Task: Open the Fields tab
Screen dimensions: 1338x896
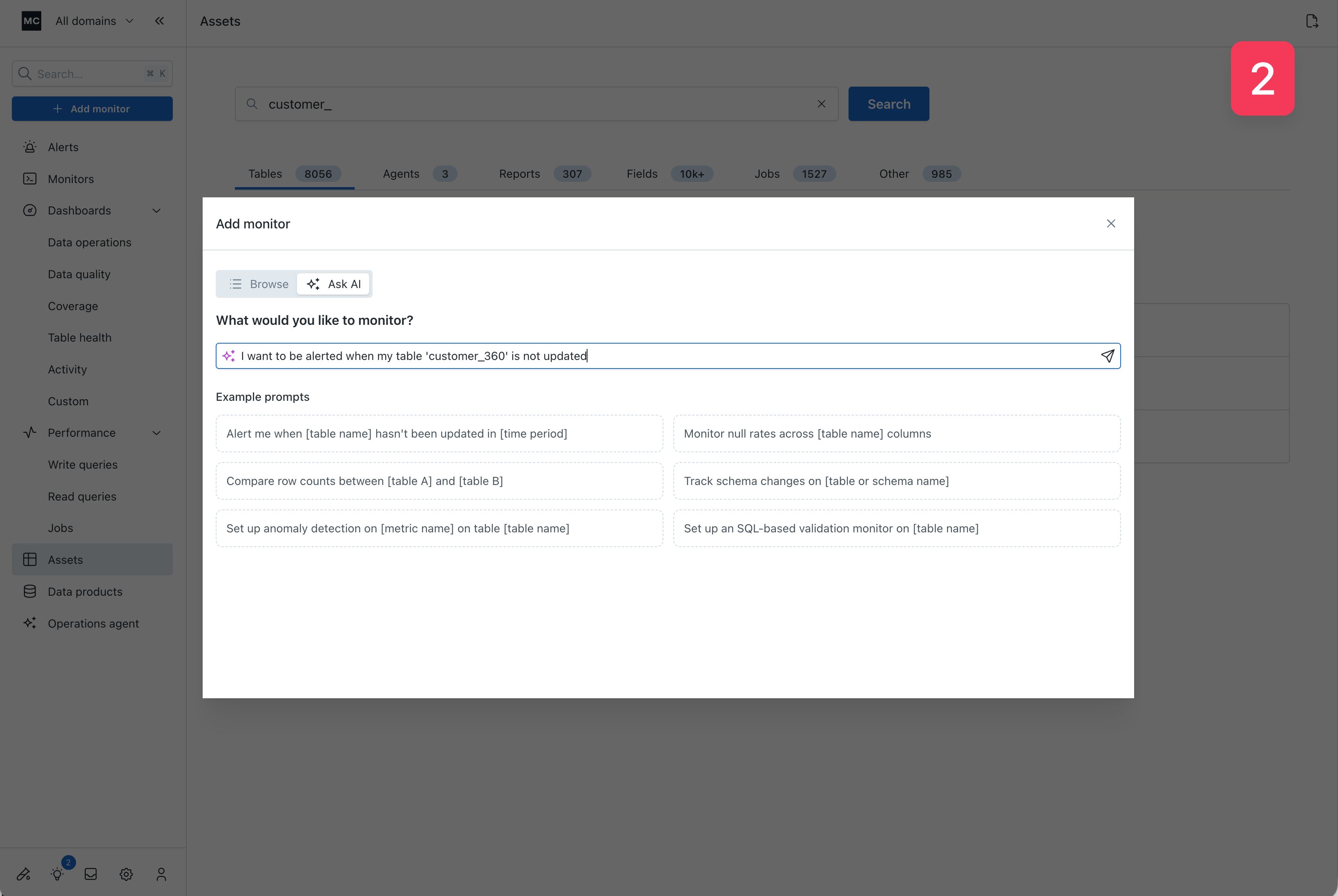Action: tap(641, 174)
